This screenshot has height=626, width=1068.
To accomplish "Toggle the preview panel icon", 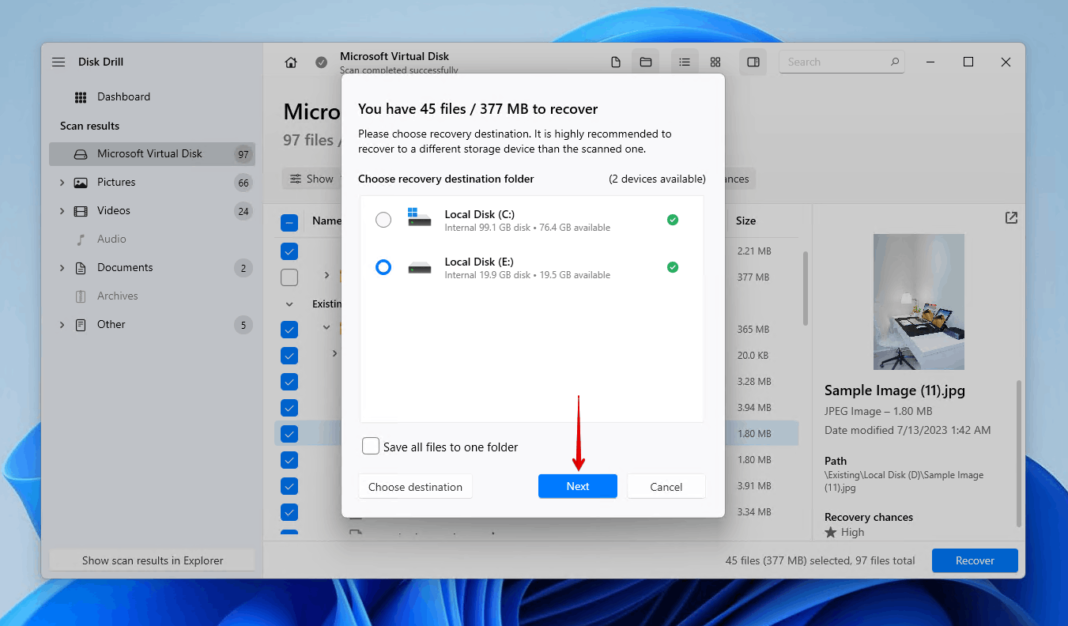I will coord(753,61).
